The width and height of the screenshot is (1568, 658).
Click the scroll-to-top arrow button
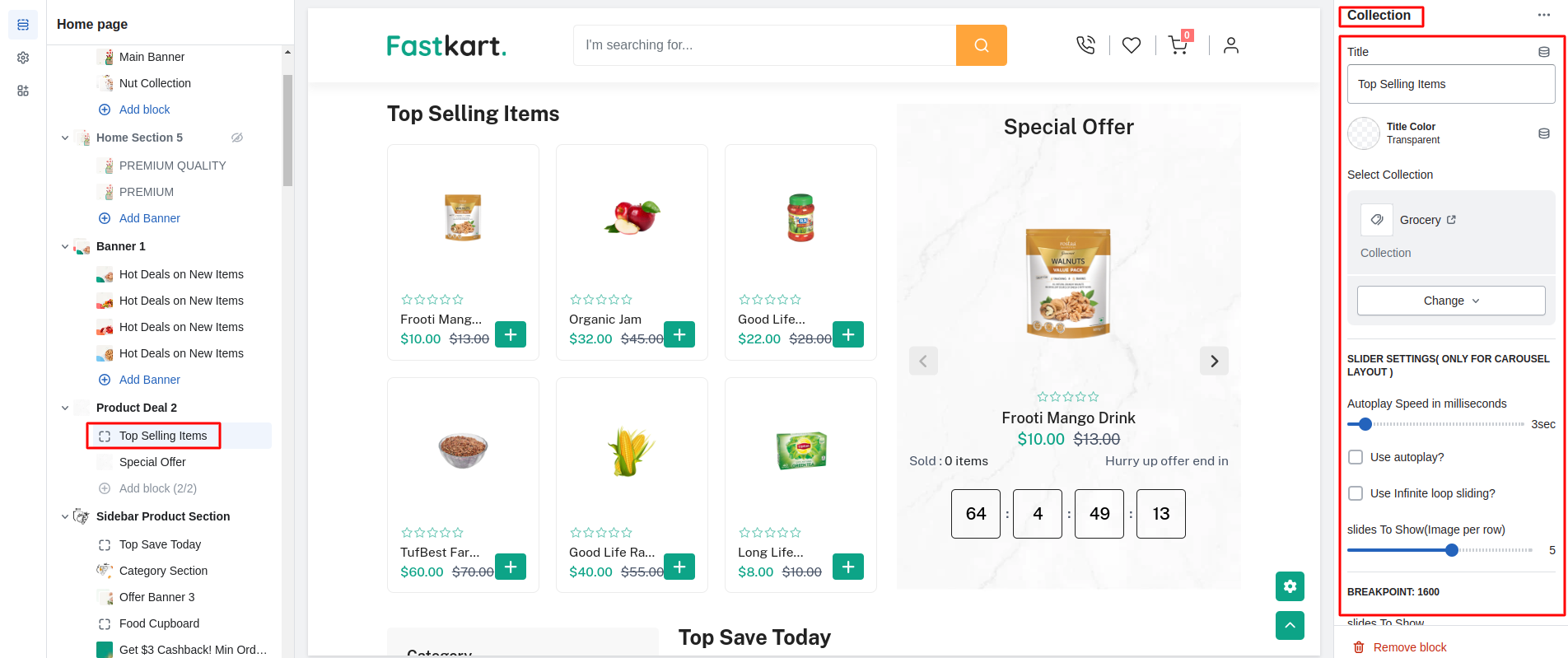[x=1290, y=625]
